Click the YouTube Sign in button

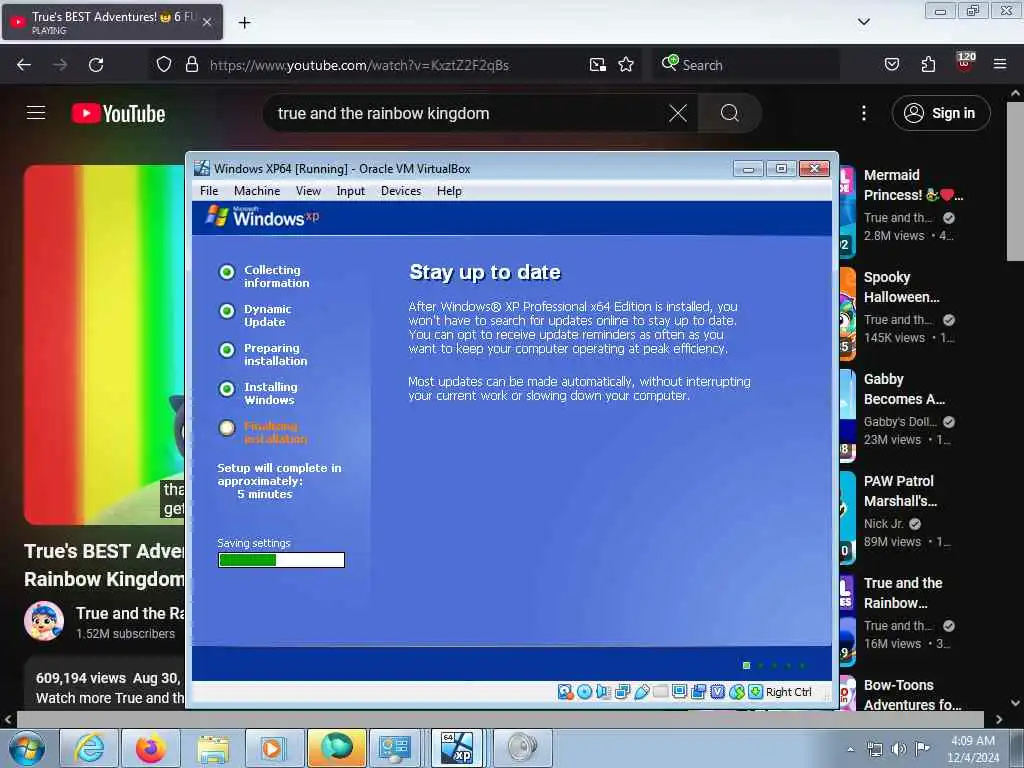coord(941,113)
